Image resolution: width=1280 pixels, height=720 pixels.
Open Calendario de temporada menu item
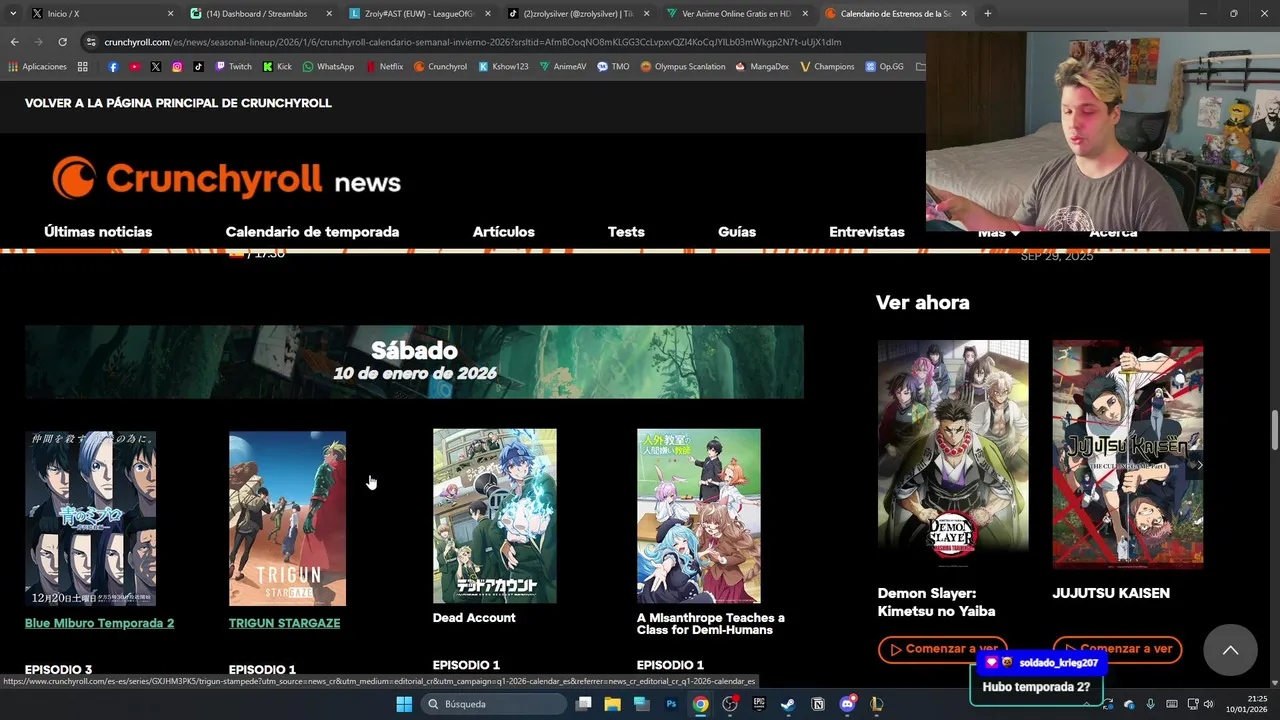click(312, 232)
